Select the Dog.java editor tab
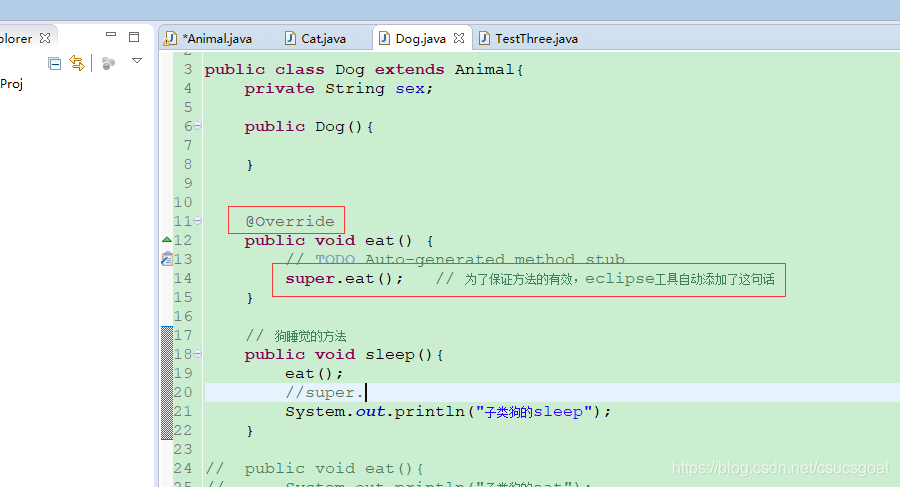 click(x=421, y=38)
